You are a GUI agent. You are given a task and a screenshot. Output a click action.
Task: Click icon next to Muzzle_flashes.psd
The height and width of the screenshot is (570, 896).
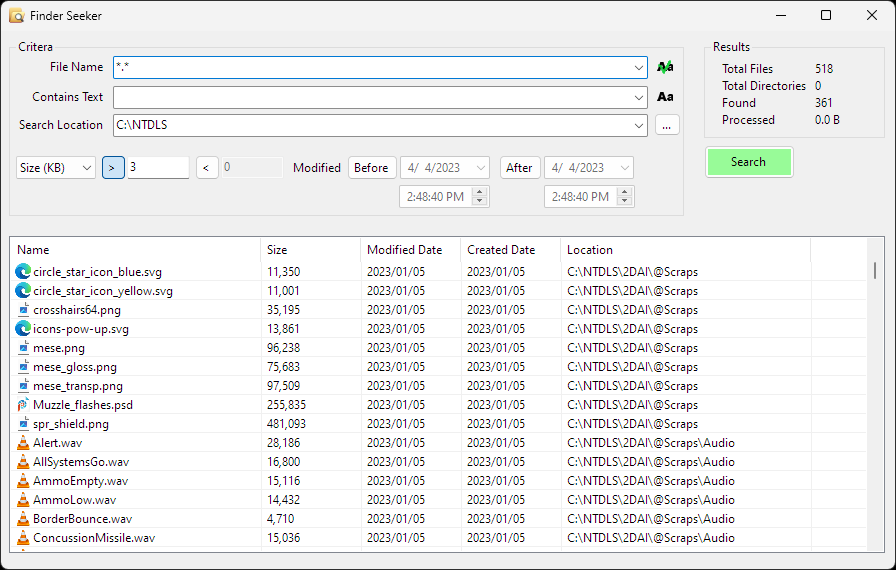point(23,405)
